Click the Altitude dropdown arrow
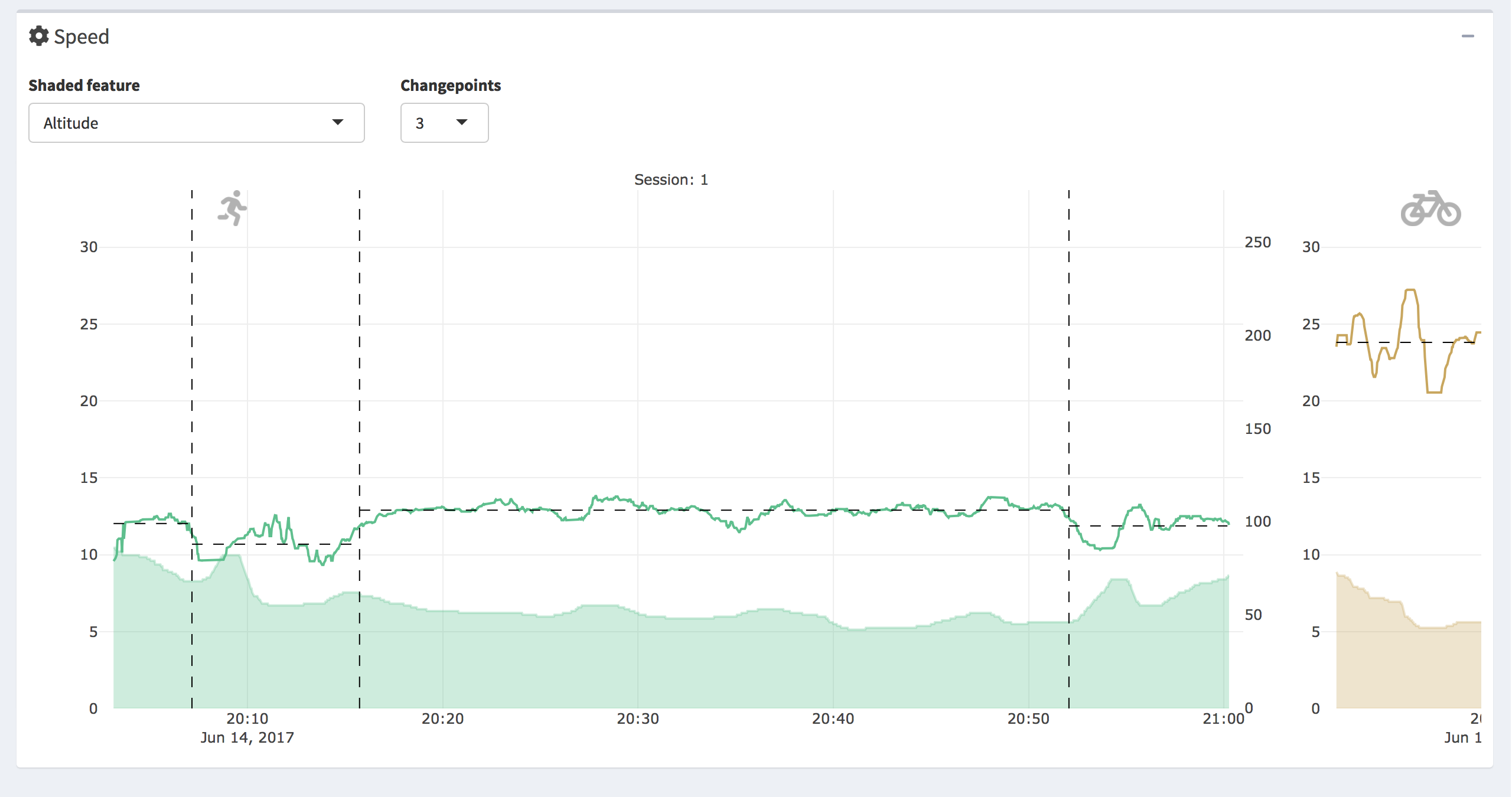The height and width of the screenshot is (797, 1512). click(337, 122)
